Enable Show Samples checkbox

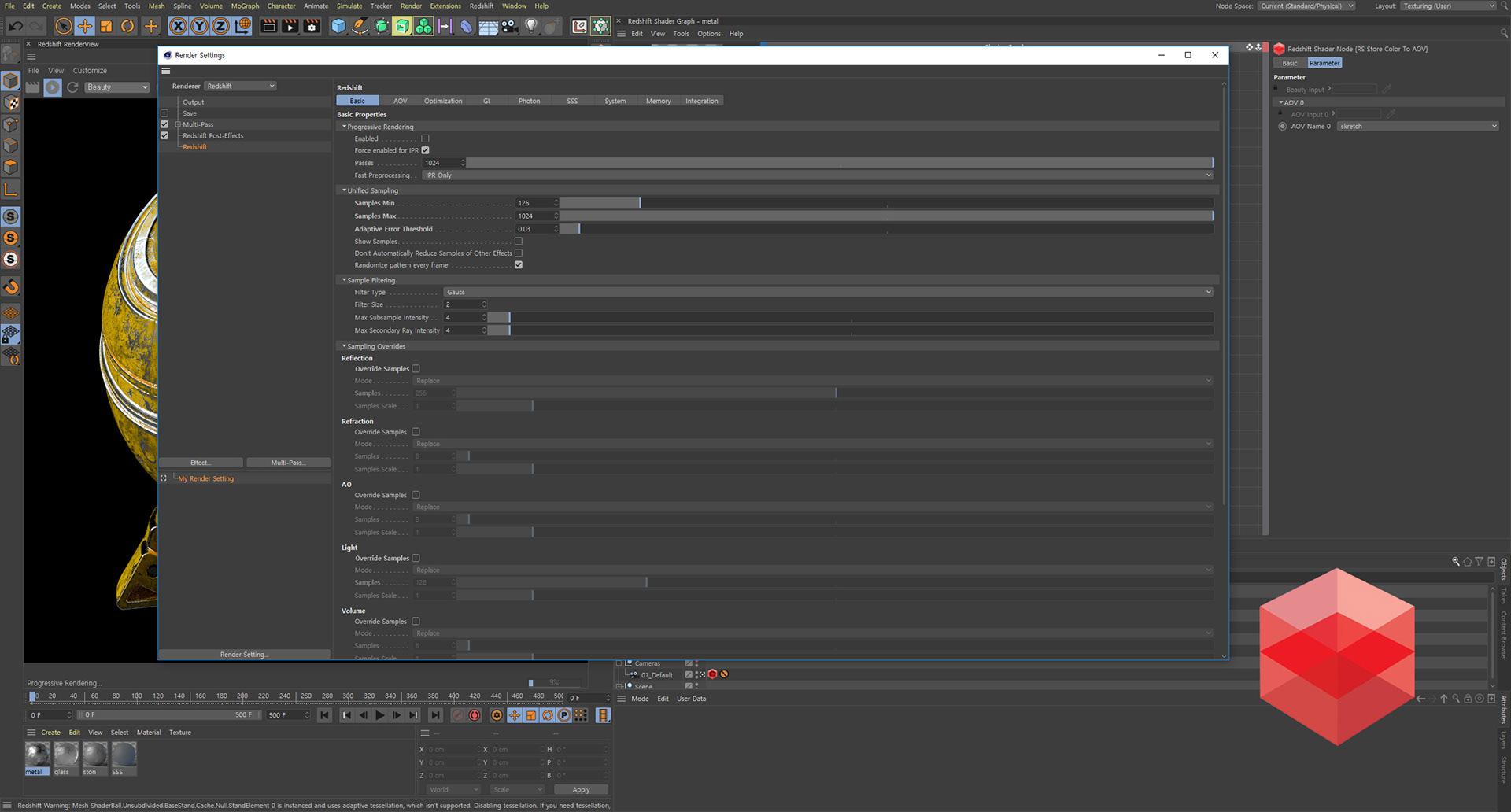pyautogui.click(x=519, y=242)
